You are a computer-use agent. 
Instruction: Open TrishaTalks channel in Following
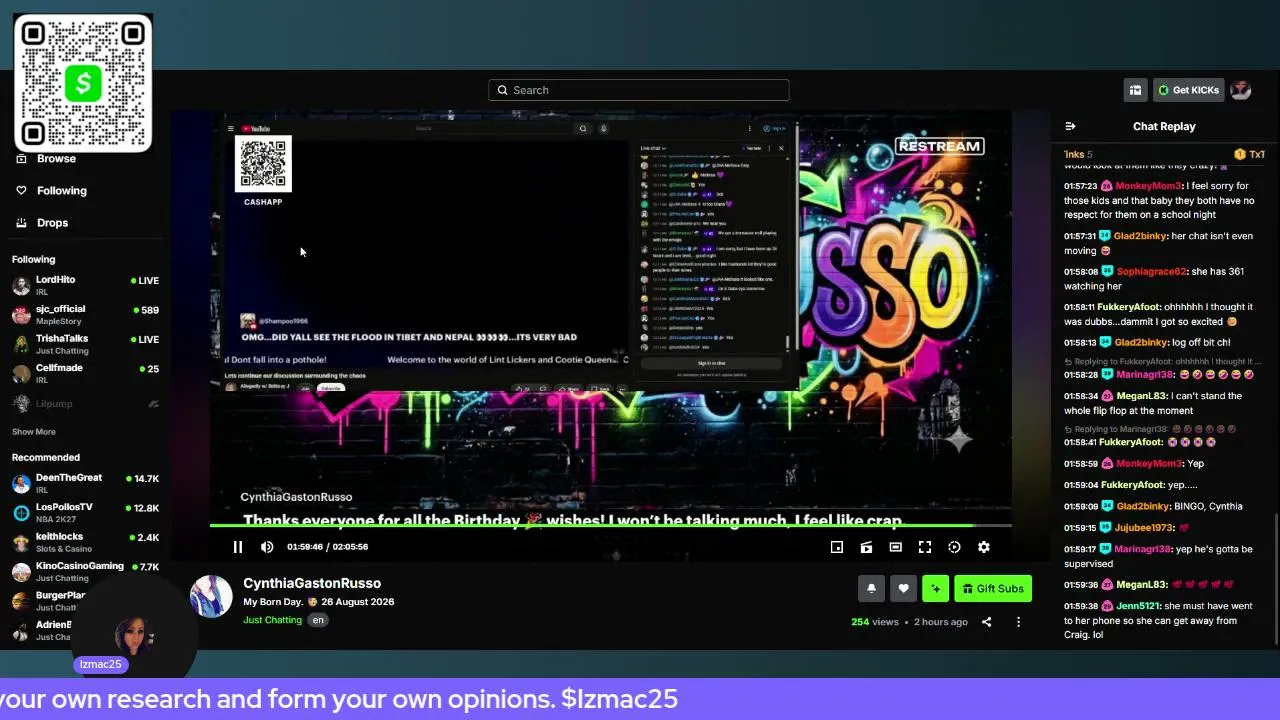pos(85,343)
